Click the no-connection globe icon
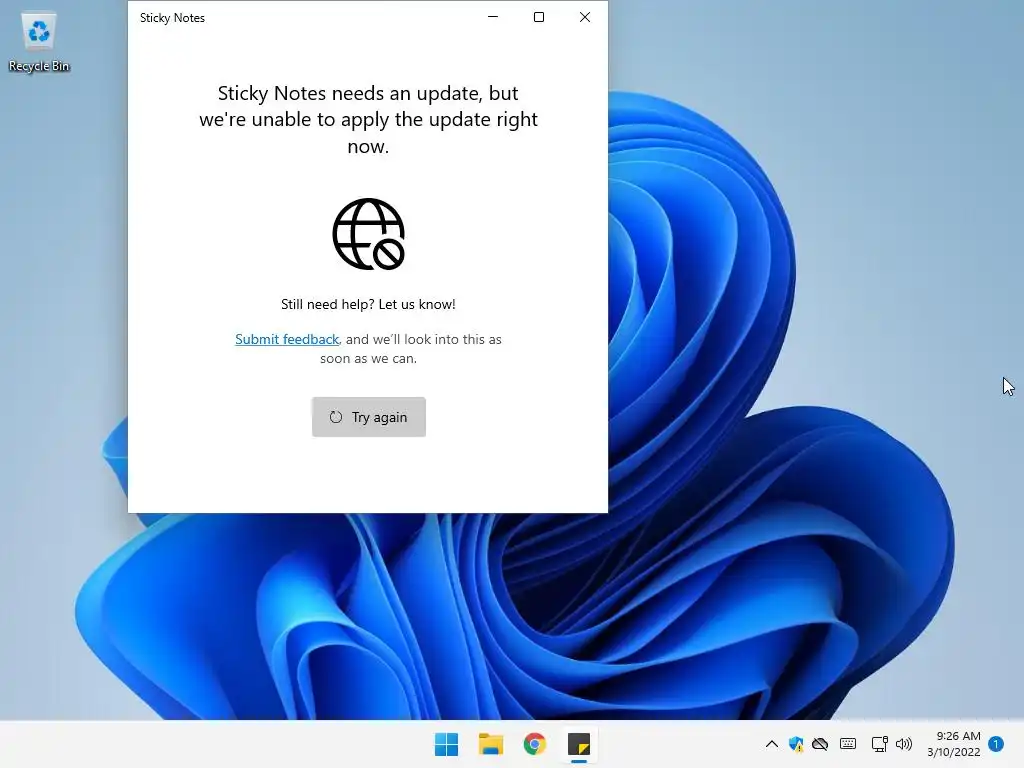The width and height of the screenshot is (1024, 768). [x=368, y=234]
